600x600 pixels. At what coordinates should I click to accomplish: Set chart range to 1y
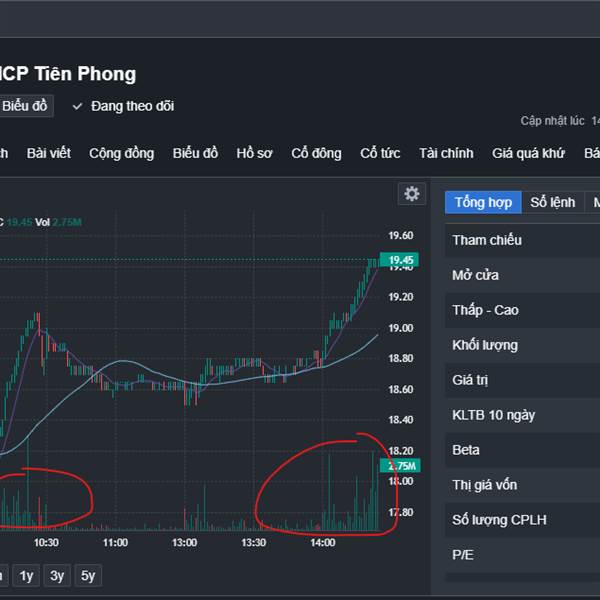pyautogui.click(x=27, y=575)
